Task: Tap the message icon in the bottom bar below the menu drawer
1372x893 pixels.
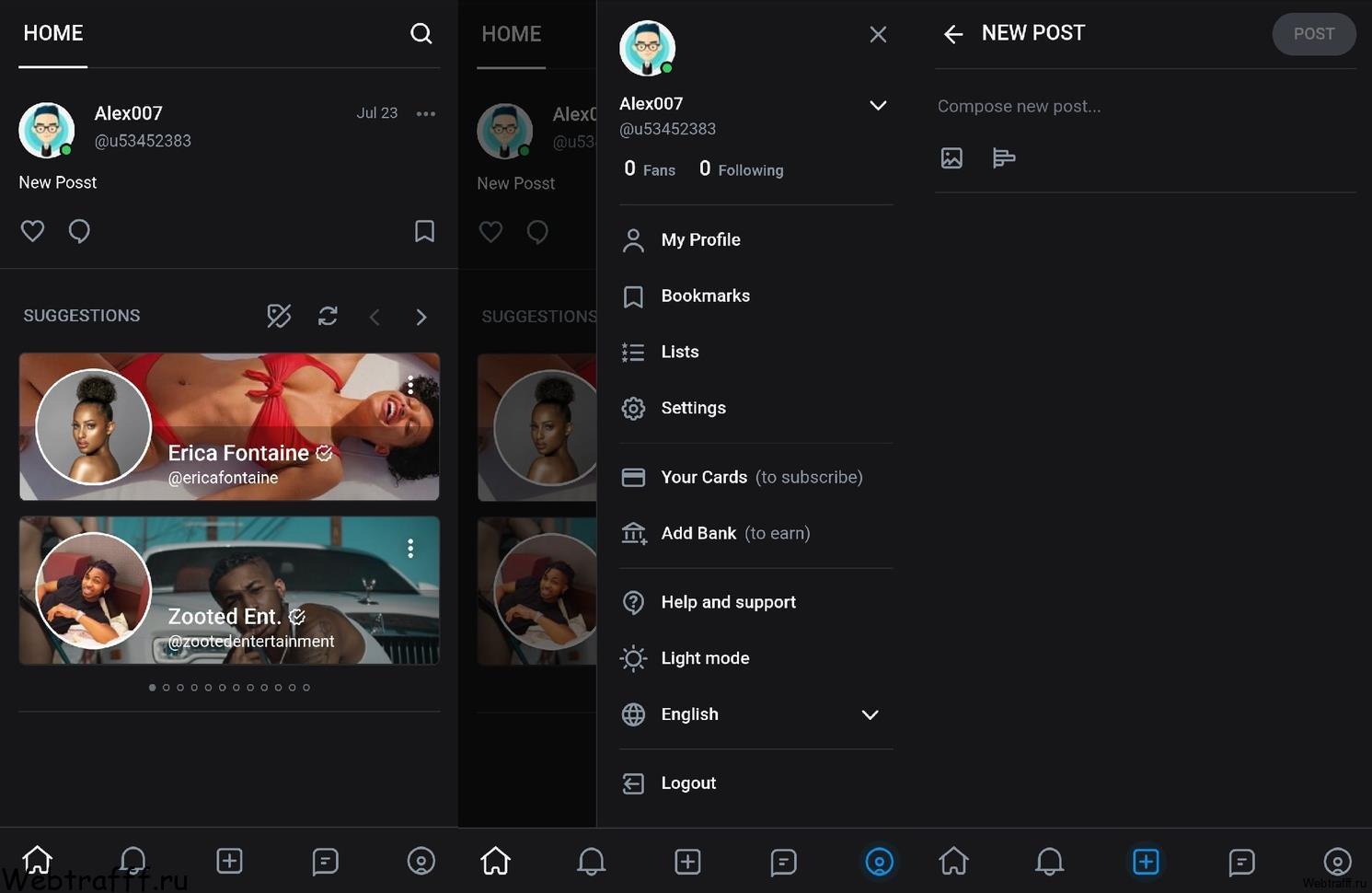Action: click(783, 862)
